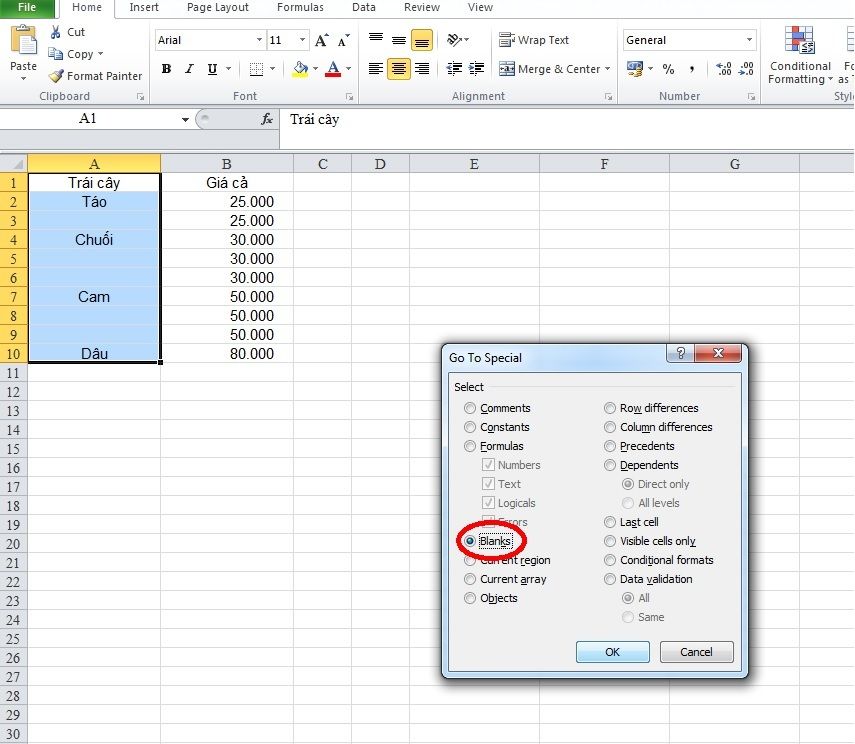The image size is (855, 744).
Task: Click the fill color bucket swatch
Action: pyautogui.click(x=299, y=70)
